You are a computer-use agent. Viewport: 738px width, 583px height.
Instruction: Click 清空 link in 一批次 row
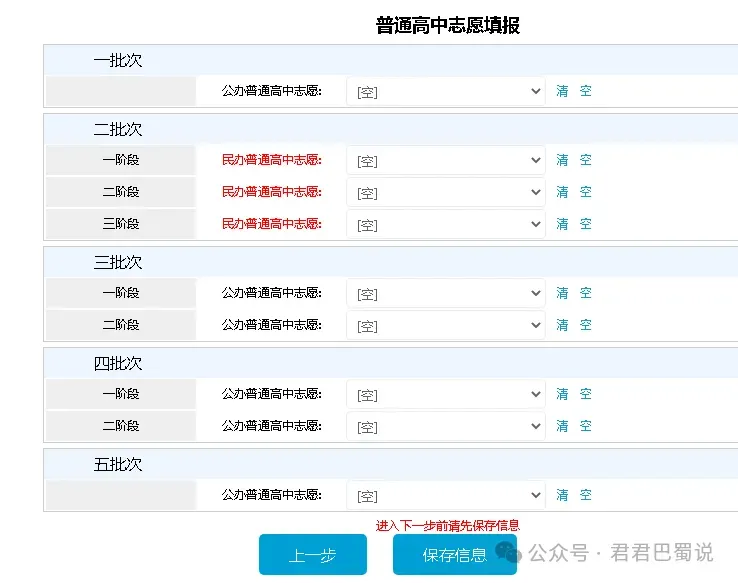point(574,91)
